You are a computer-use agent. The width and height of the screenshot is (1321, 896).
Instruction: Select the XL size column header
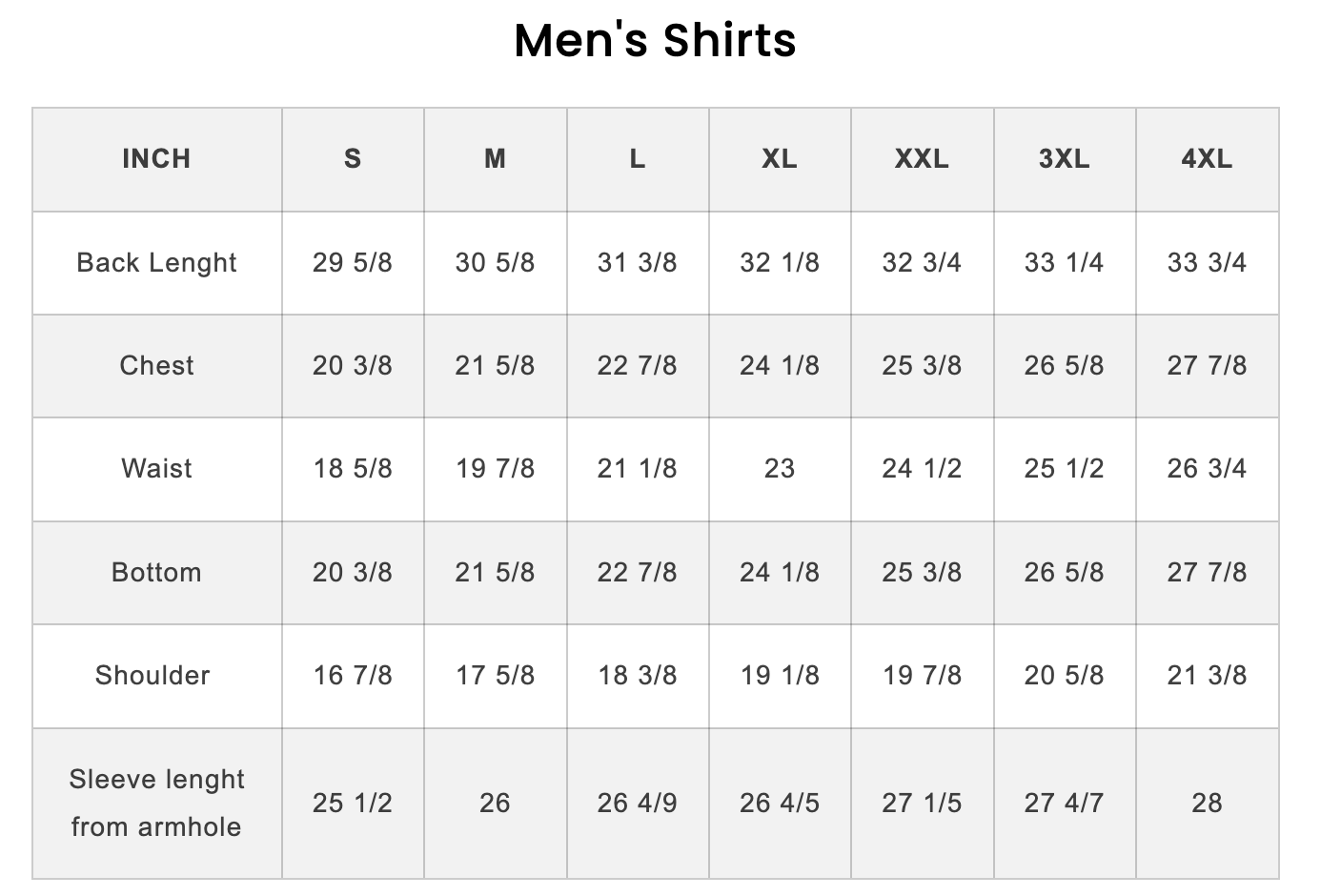(x=779, y=158)
